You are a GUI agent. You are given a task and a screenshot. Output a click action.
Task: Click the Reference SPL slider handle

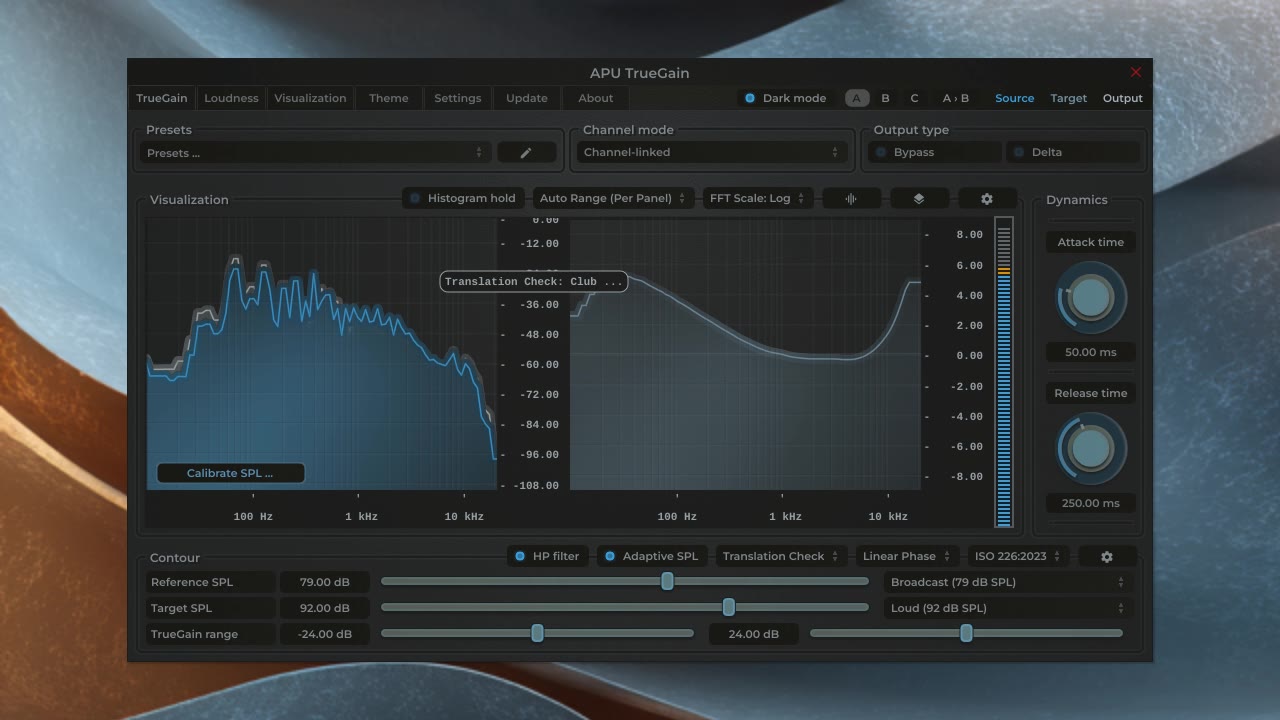click(667, 582)
